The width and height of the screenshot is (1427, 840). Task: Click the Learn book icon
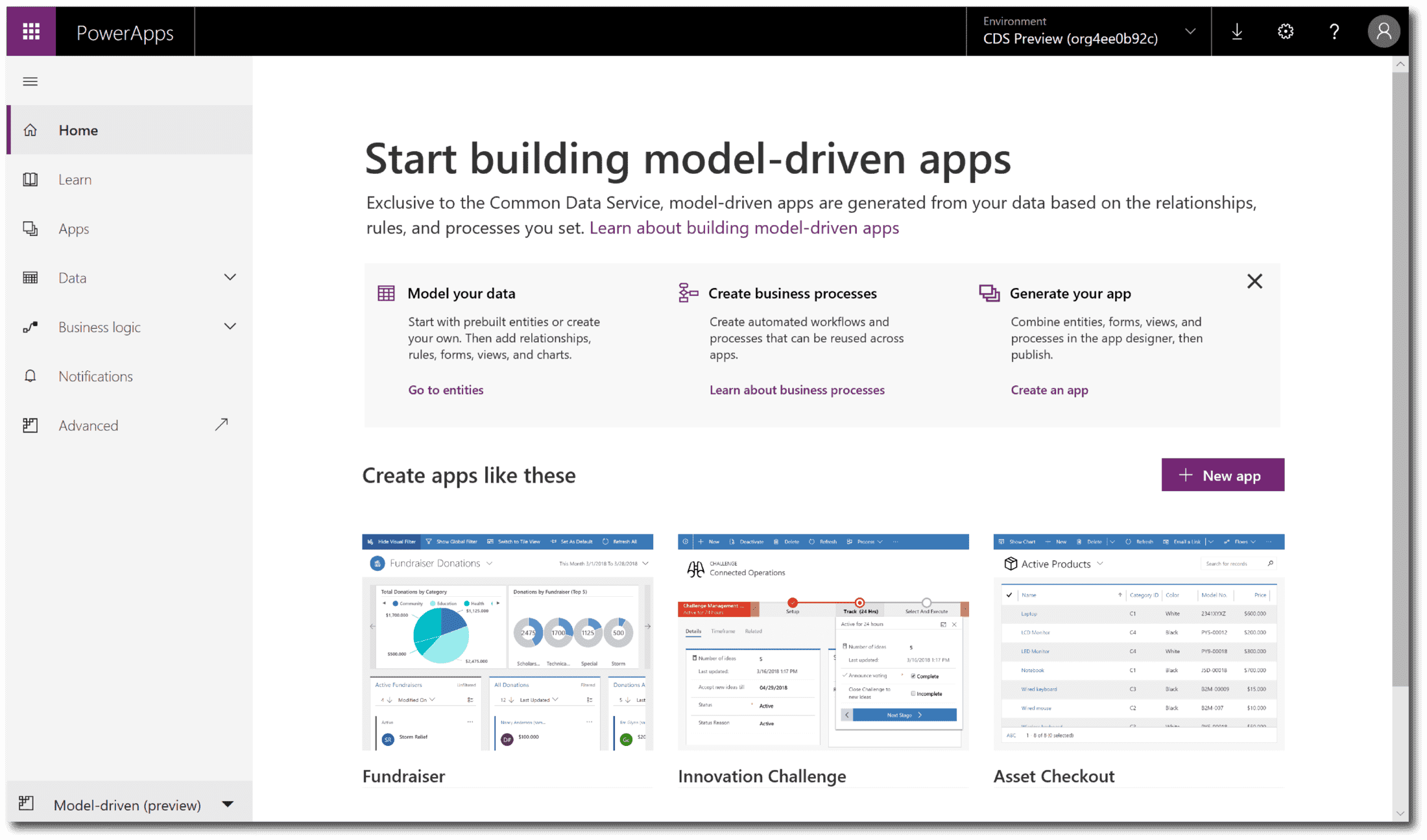click(x=30, y=180)
